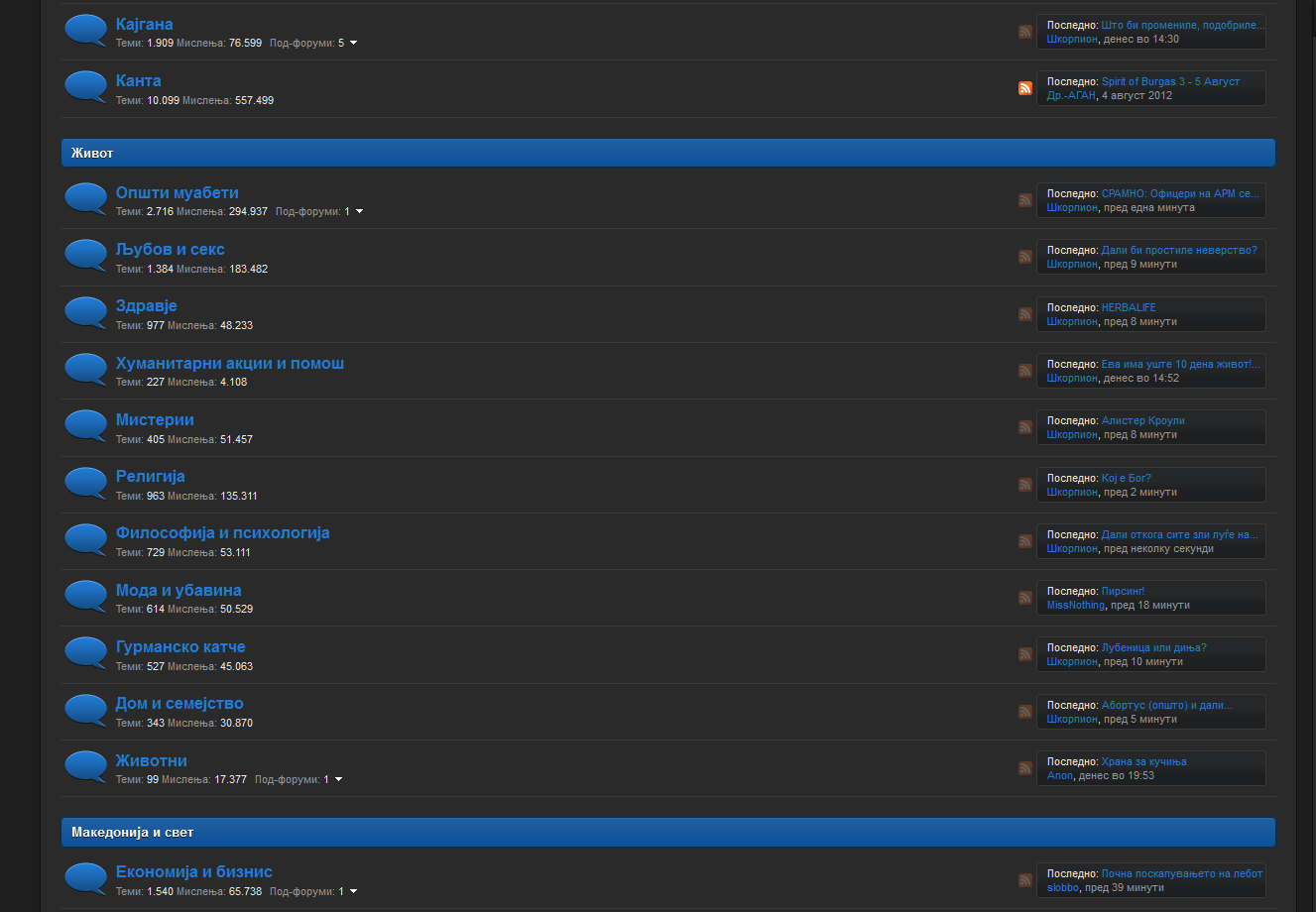This screenshot has height=912, width=1316.
Task: Go to the Животни forum
Action: click(x=152, y=760)
